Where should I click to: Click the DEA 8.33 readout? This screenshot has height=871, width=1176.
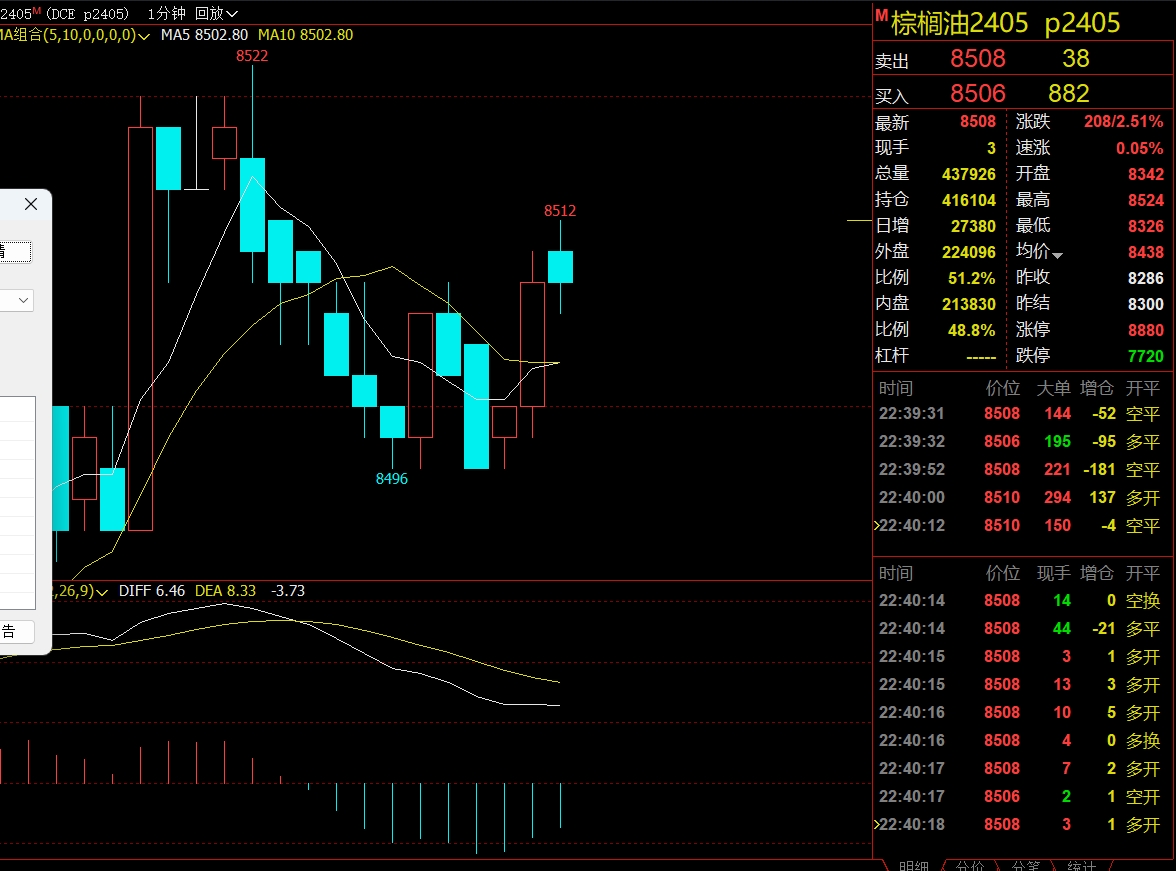(225, 591)
